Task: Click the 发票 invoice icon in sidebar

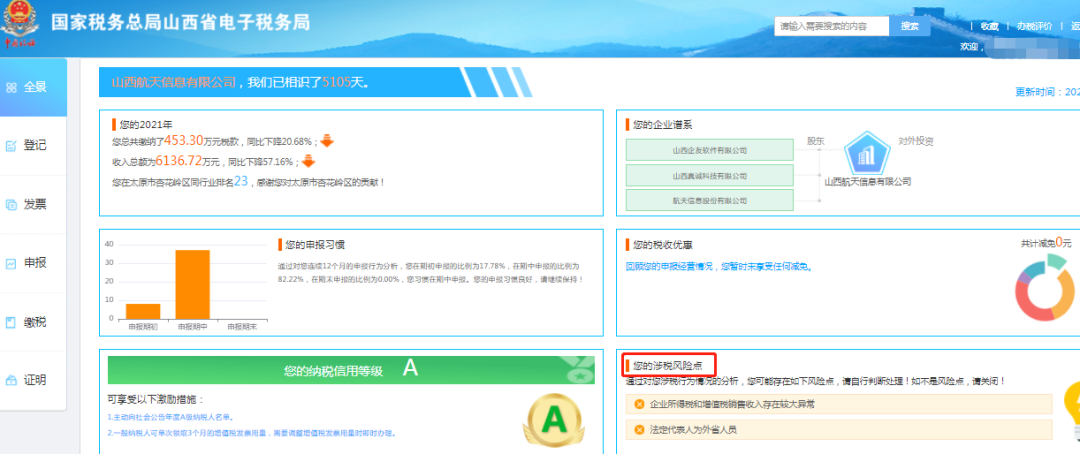Action: pos(10,205)
